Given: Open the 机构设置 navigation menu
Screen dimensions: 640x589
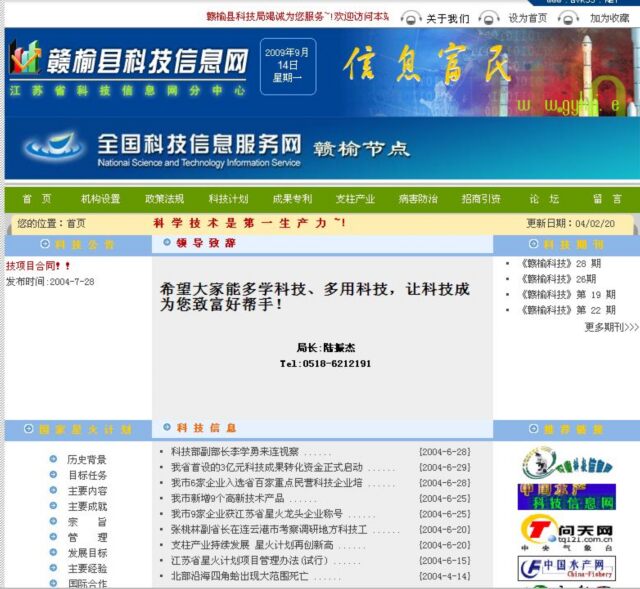Looking at the screenshot, I should tap(100, 199).
